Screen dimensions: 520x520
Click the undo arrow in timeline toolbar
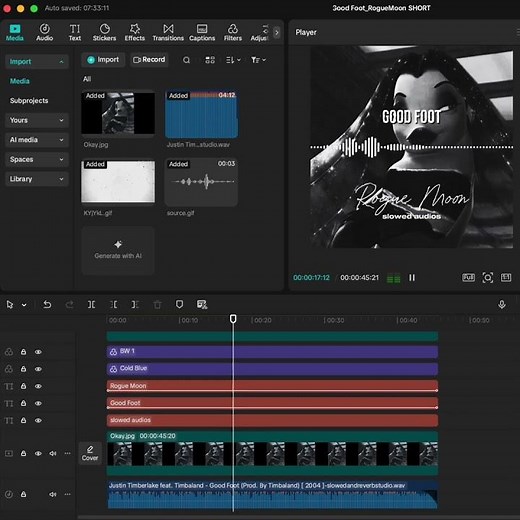click(47, 304)
